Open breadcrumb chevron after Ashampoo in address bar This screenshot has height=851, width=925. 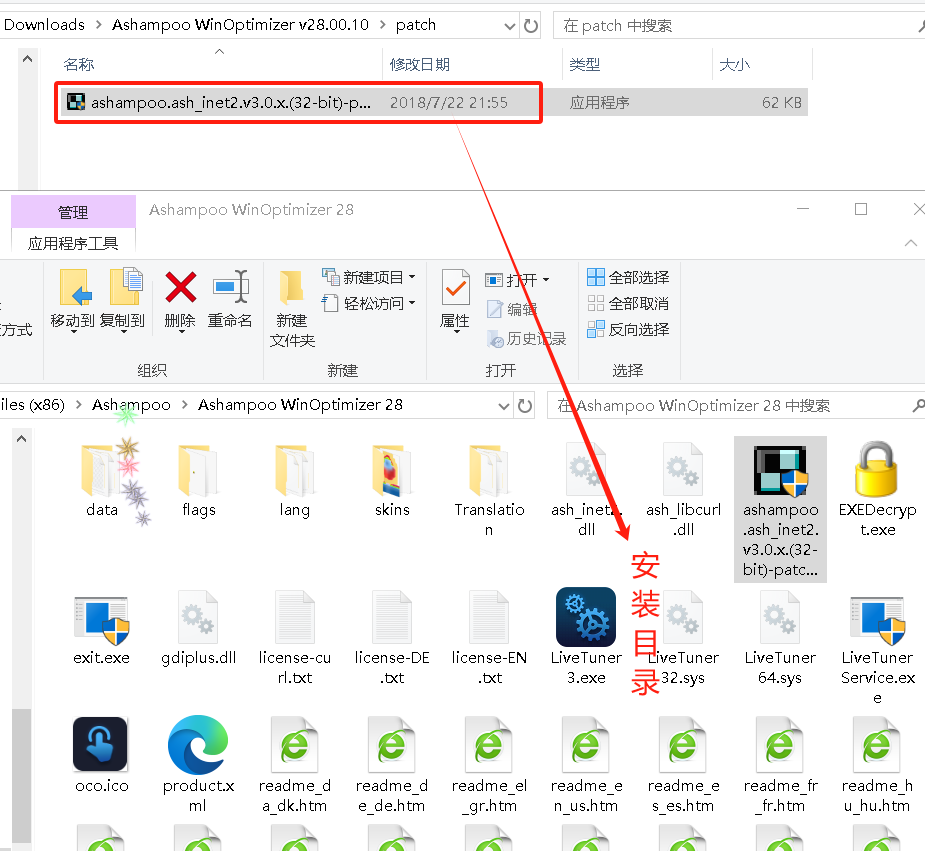185,405
